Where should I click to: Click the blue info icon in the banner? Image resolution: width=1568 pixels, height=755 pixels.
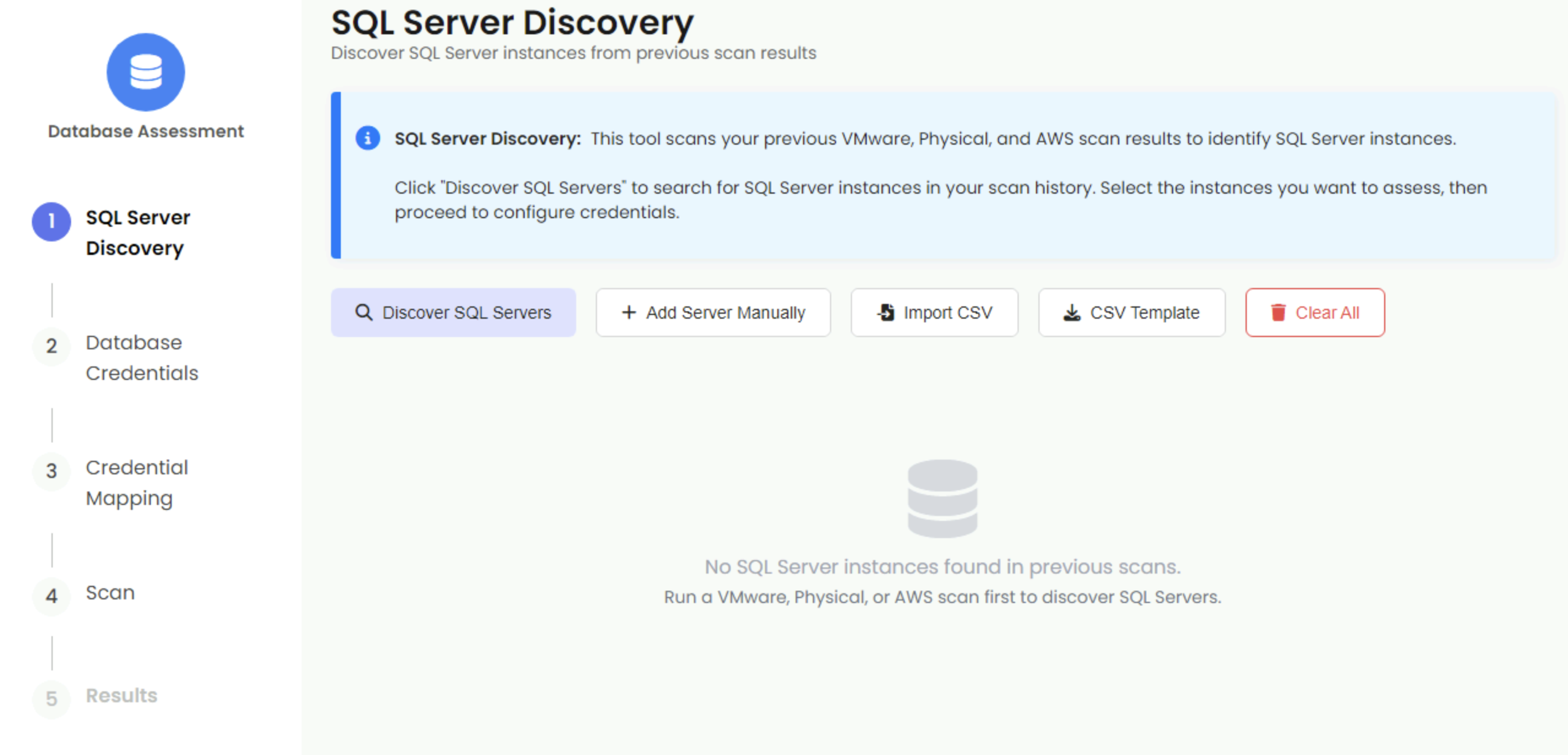368,138
